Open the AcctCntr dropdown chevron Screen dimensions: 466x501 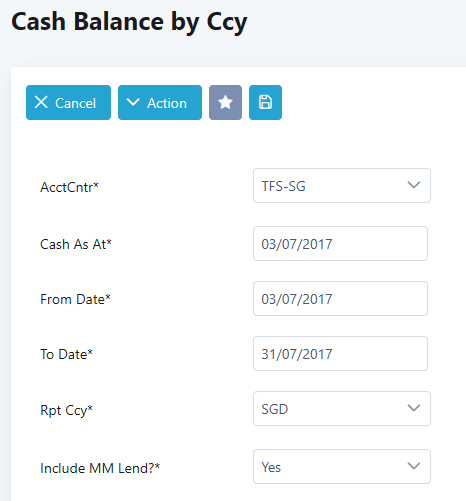coord(414,185)
